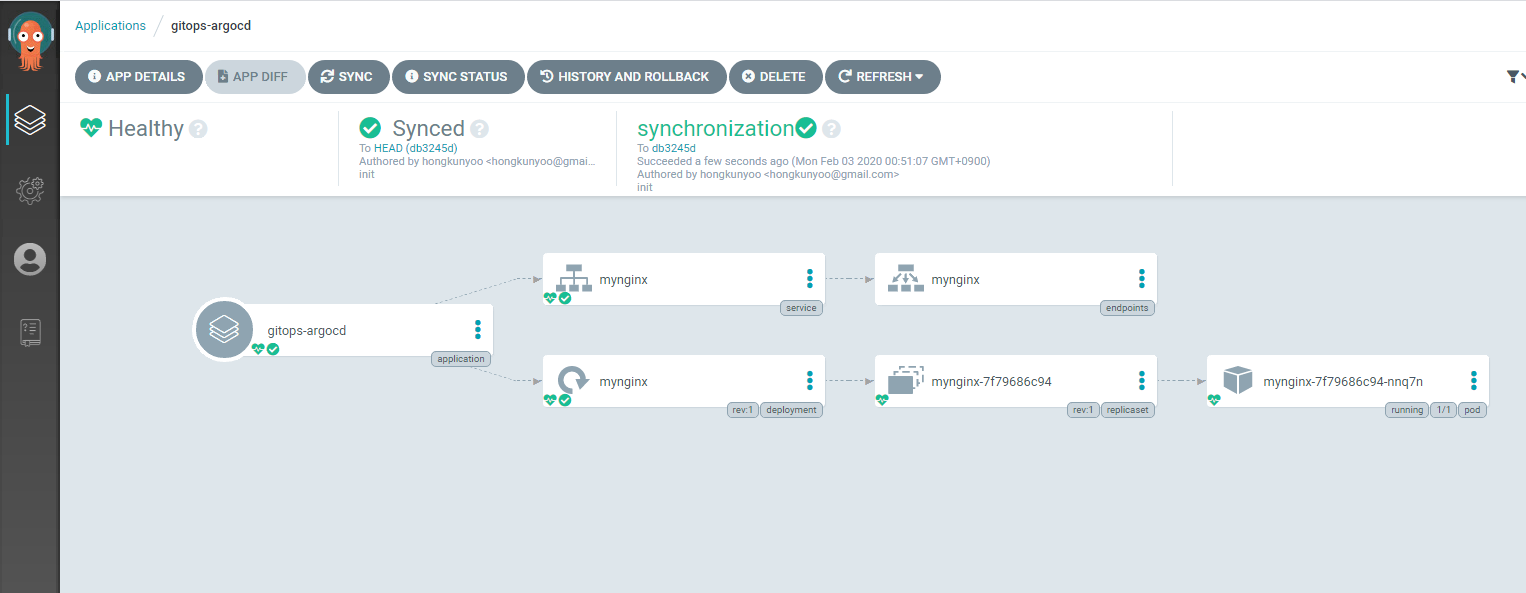Viewport: 1526px width, 593px height.
Task: Open menu for mynginx-7f79686c94 replicaset node
Action: [1142, 381]
